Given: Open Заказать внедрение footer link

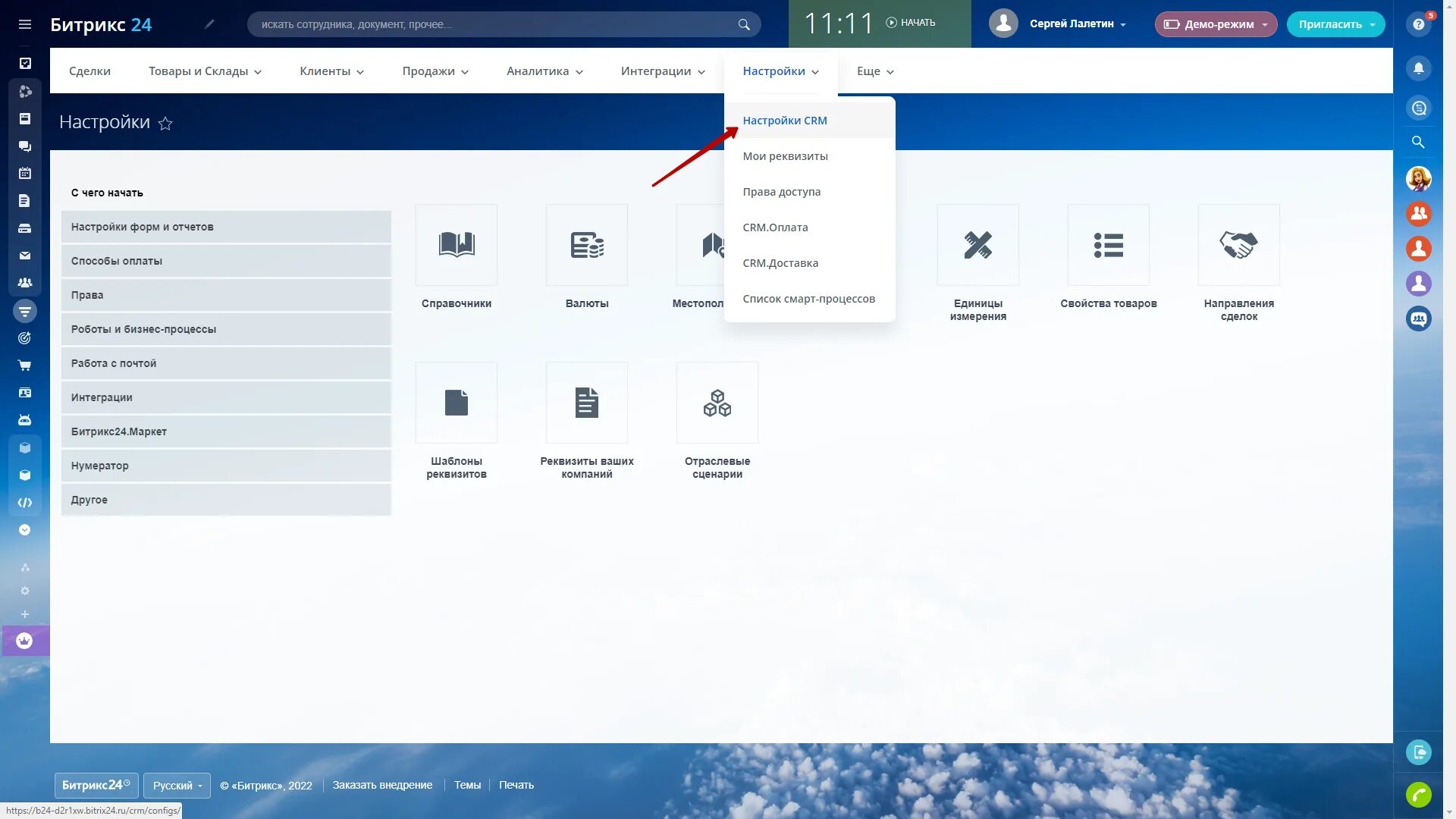Looking at the screenshot, I should click(382, 785).
